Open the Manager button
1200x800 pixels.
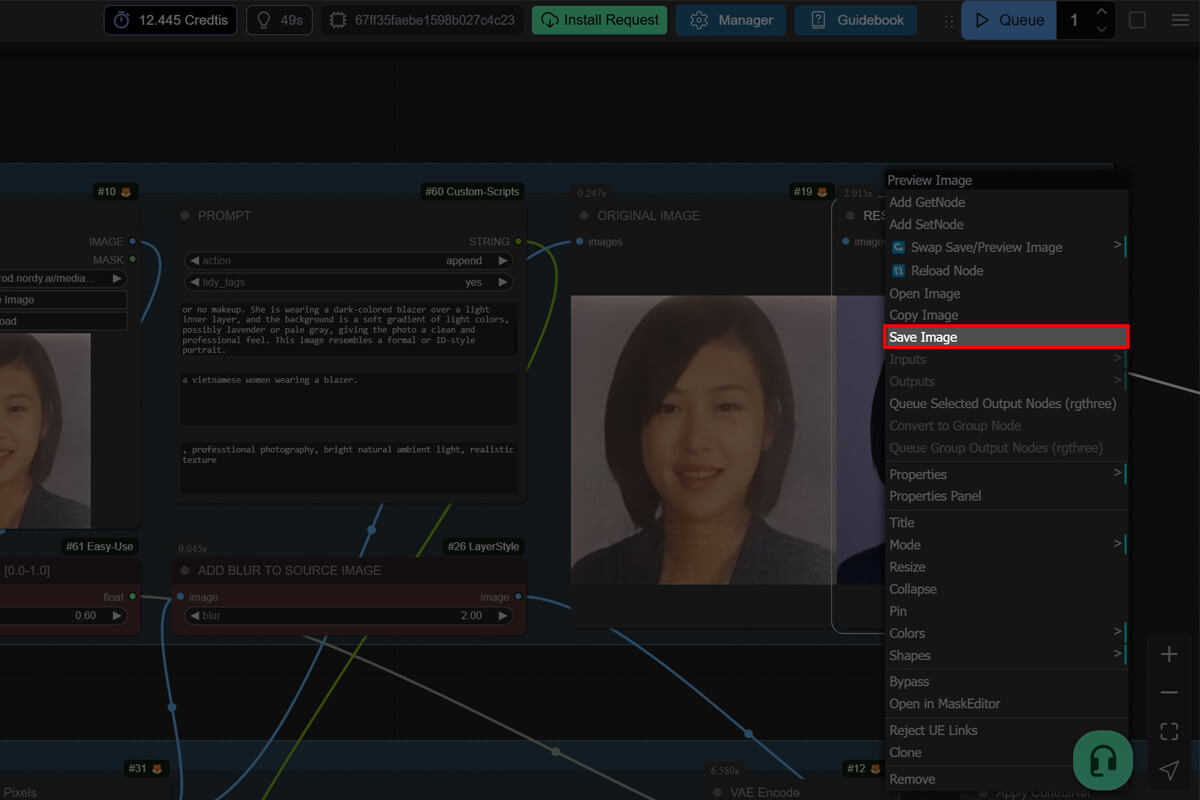pos(730,20)
